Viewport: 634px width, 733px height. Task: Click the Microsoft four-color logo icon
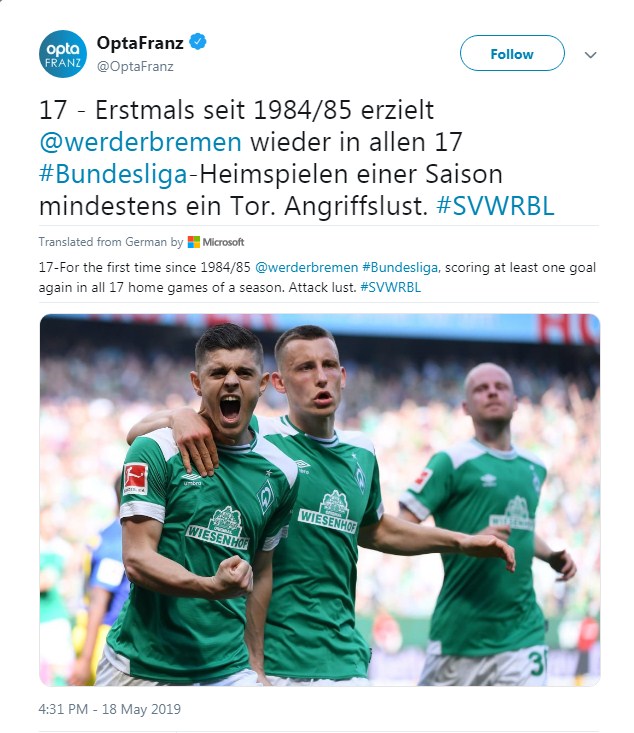click(194, 242)
